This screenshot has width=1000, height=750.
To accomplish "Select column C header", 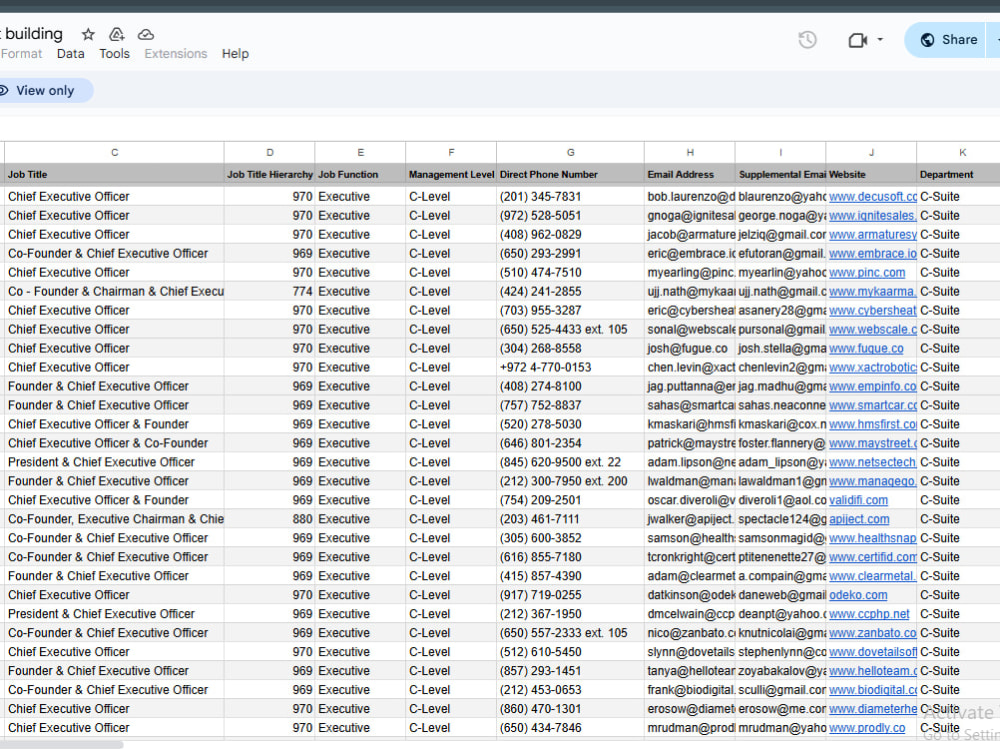I will (114, 152).
